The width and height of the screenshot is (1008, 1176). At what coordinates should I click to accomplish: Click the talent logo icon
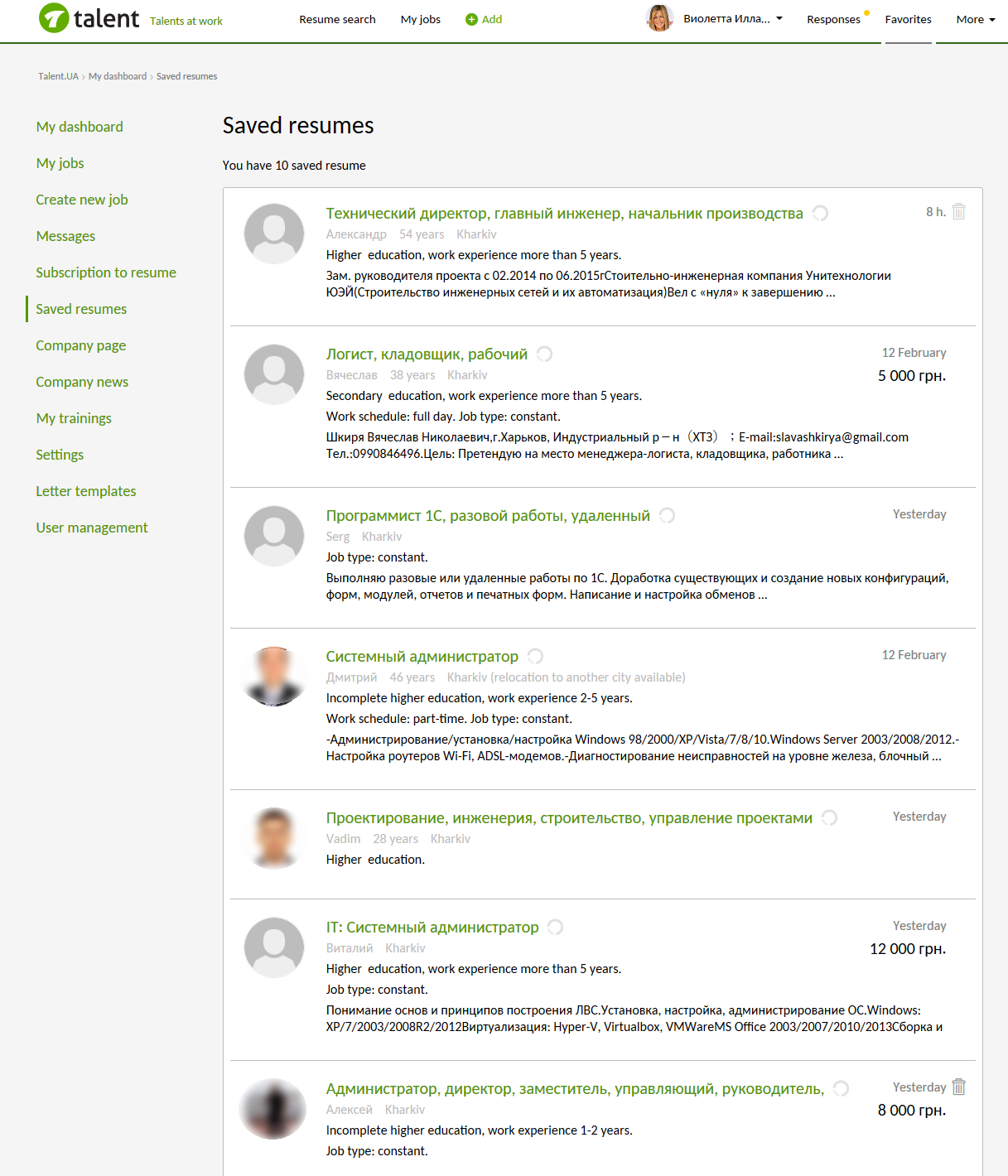click(x=54, y=18)
